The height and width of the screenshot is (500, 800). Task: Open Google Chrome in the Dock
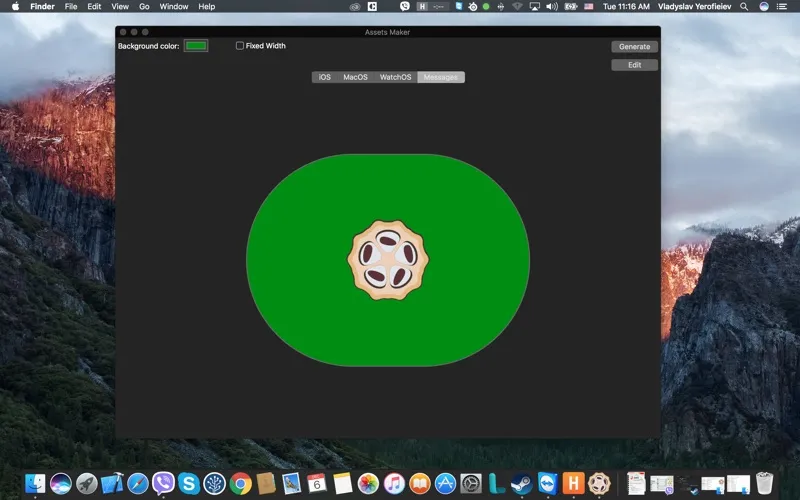240,484
